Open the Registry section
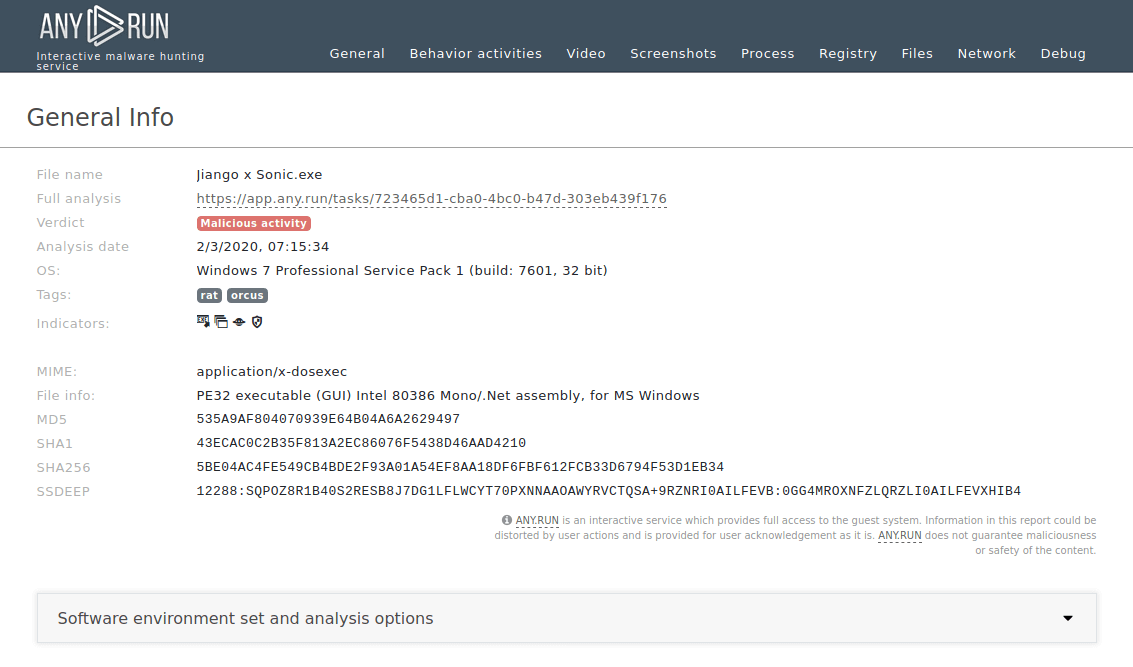Image resolution: width=1133 pixels, height=667 pixels. [847, 54]
